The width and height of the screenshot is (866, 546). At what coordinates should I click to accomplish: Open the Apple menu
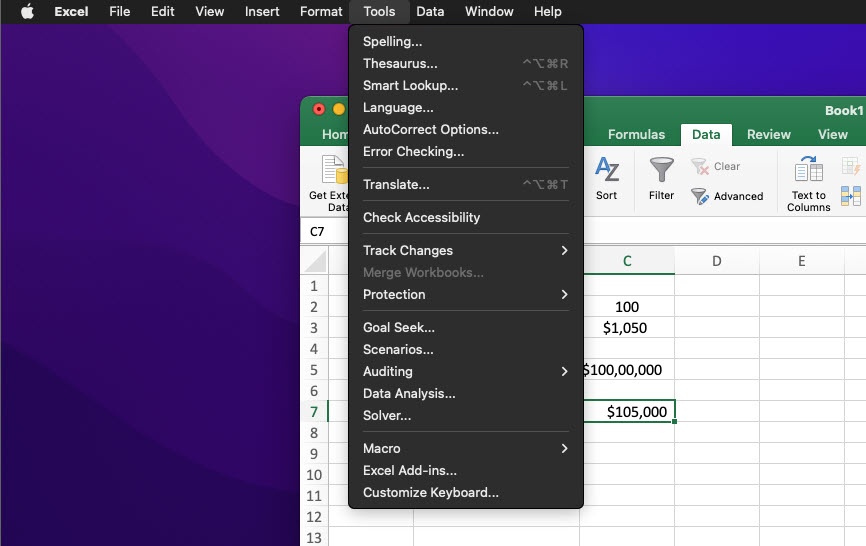point(27,12)
